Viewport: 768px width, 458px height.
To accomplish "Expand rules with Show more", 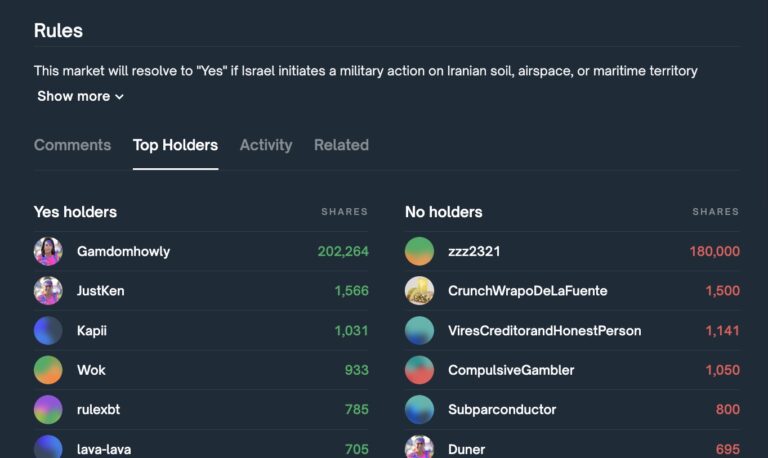I will click(x=80, y=96).
